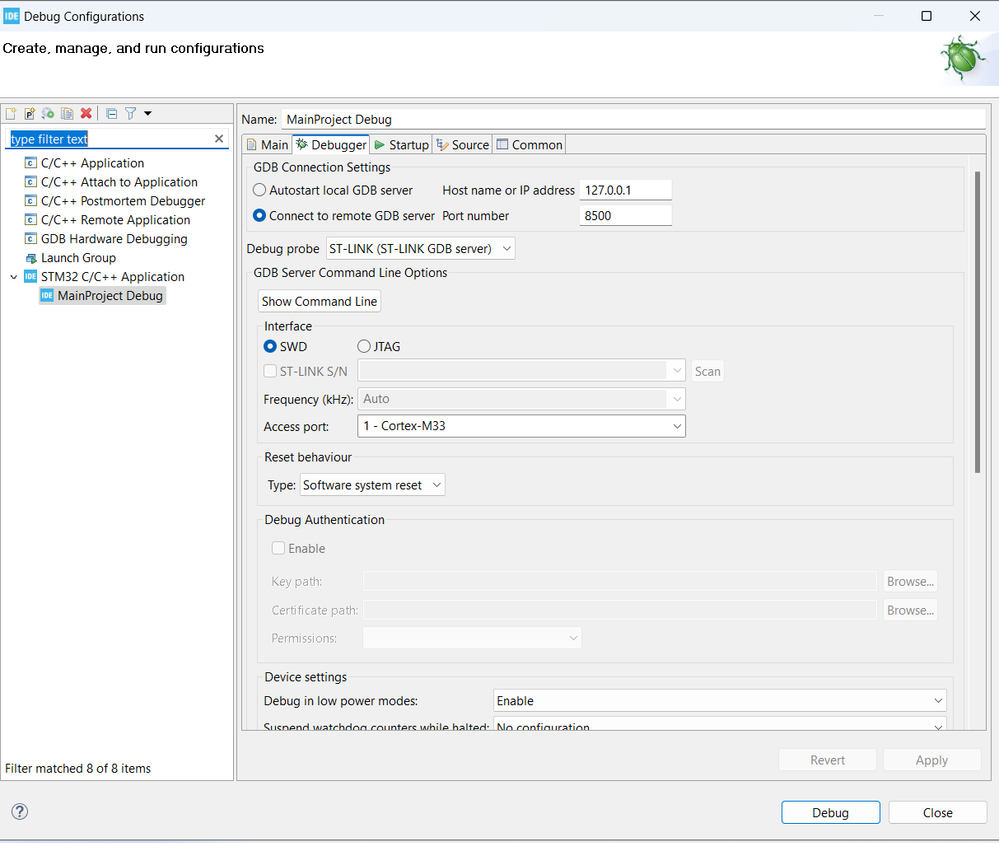Viewport: 999px width, 843px height.
Task: Click the filter launch configurations funnel icon
Action: (x=130, y=114)
